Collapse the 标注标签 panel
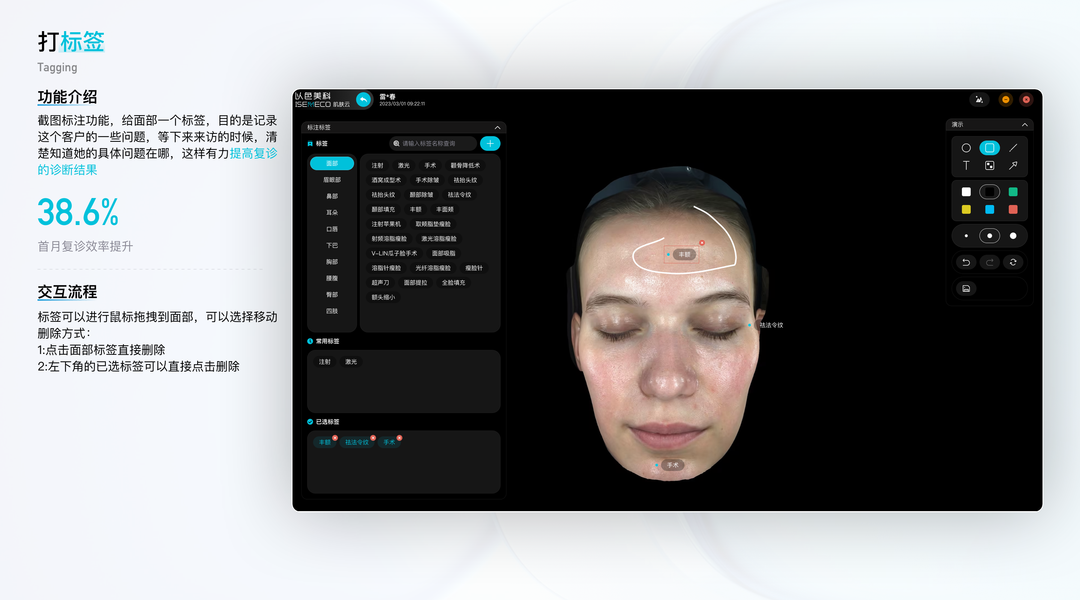Screen dimensions: 1080x600 click(497, 127)
